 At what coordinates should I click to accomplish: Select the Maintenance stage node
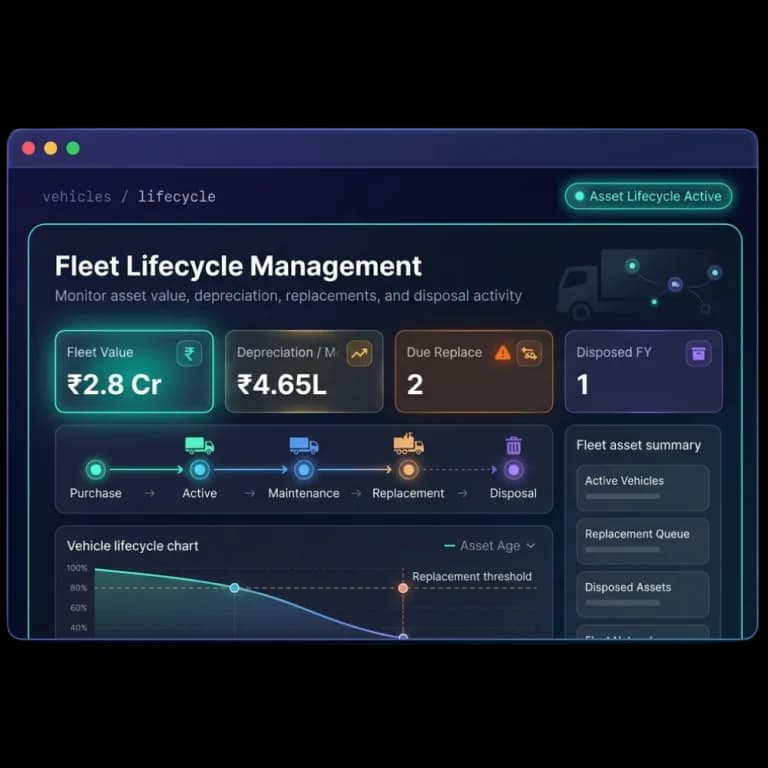[304, 470]
